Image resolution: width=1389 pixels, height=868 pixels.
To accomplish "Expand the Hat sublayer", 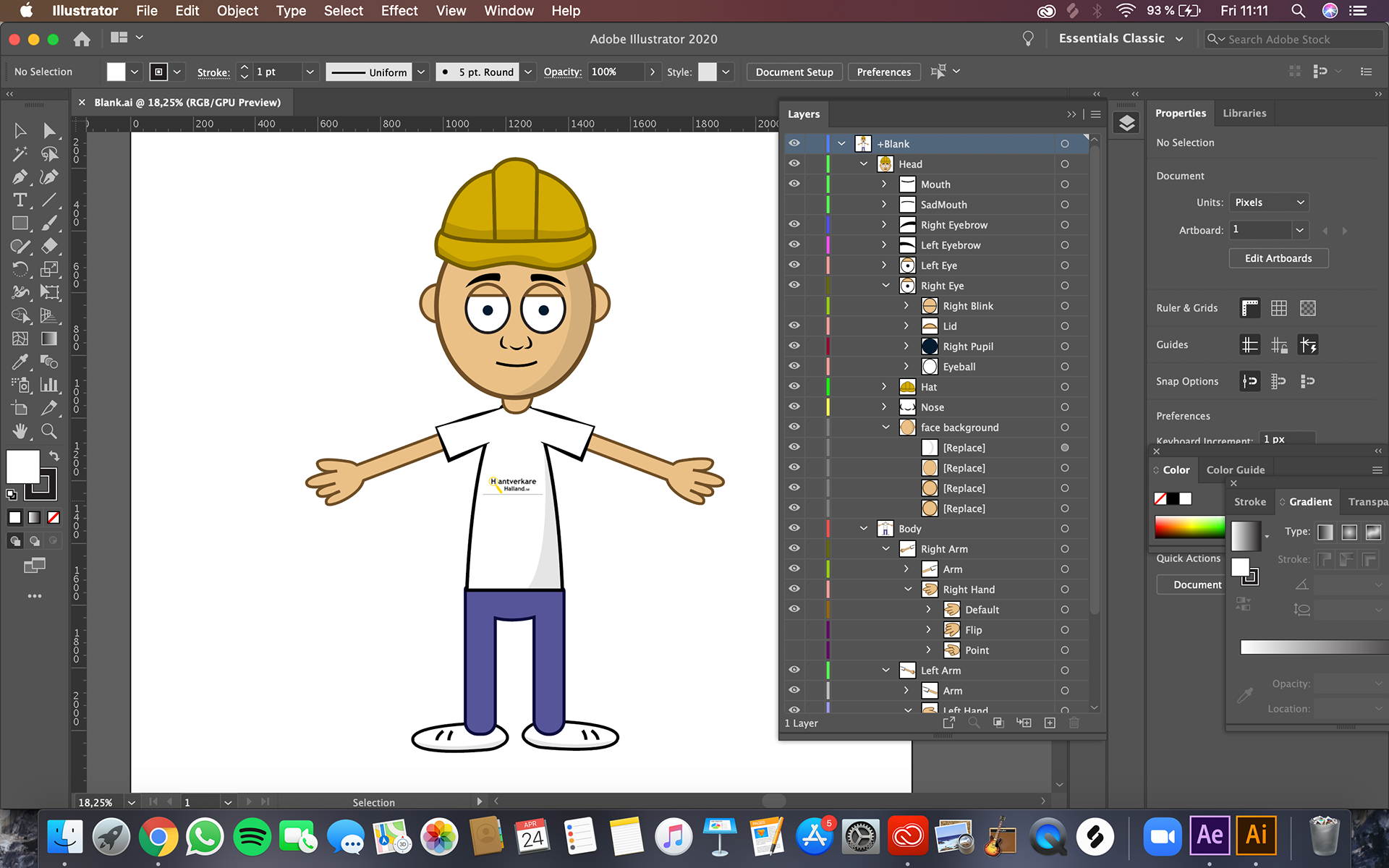I will tap(885, 386).
